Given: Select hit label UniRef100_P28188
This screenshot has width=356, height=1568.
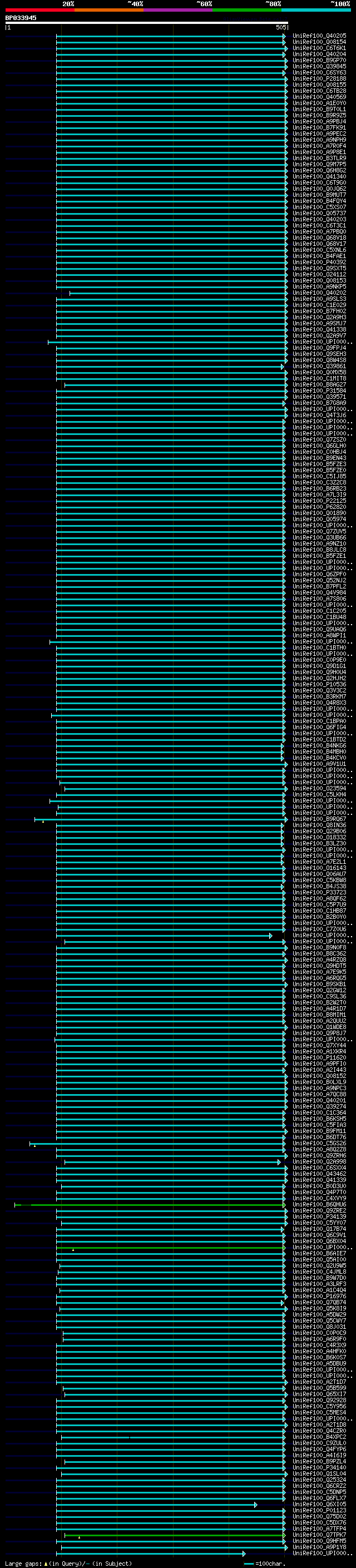Looking at the screenshot, I should pyautogui.click(x=319, y=78).
